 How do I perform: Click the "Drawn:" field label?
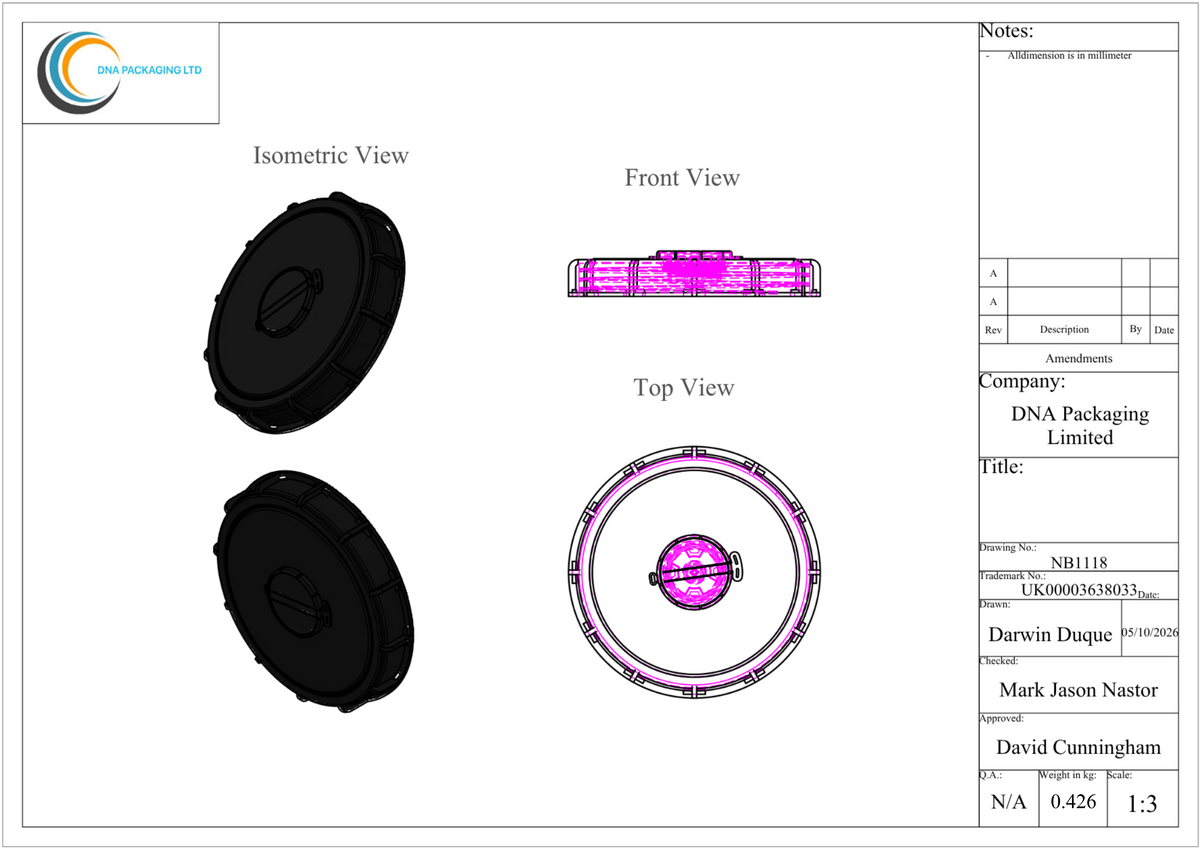point(995,604)
